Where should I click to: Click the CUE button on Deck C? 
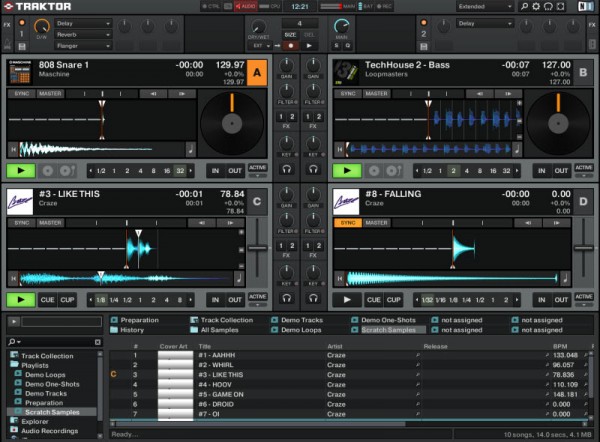pyautogui.click(x=47, y=299)
